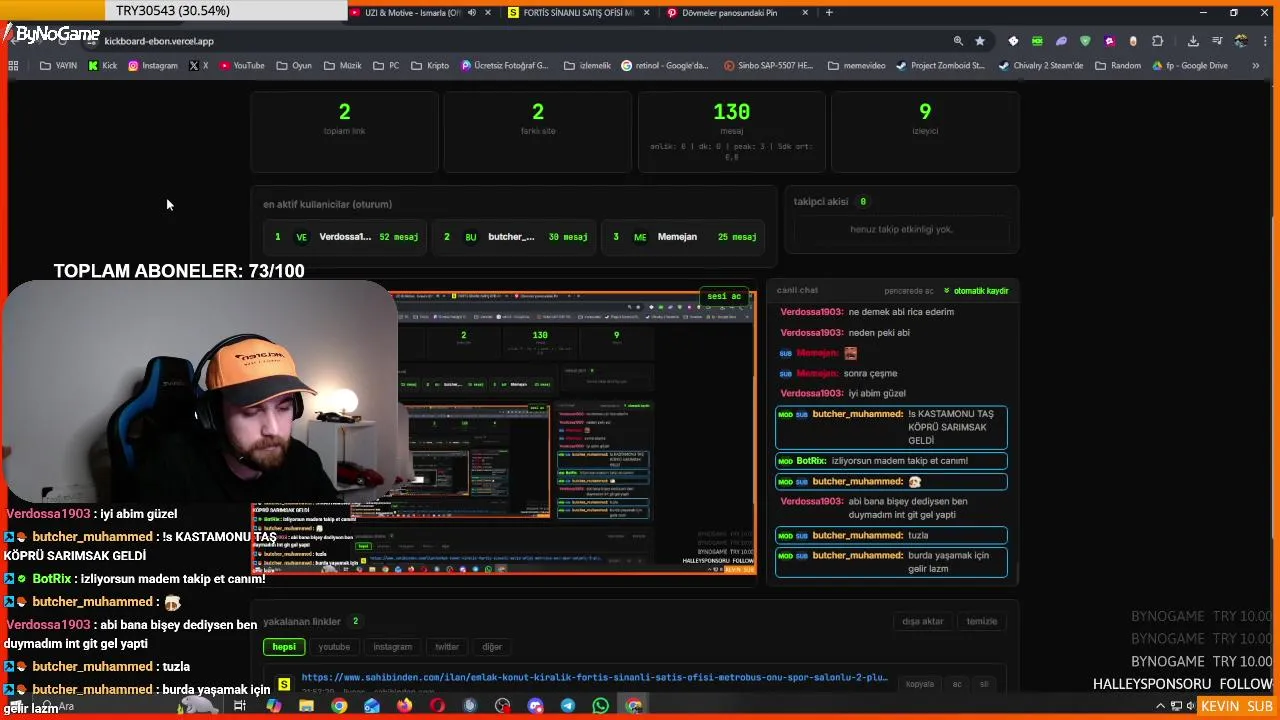Open the Chivalry 2 Steam bookmark
This screenshot has width=1280, height=720.
tap(1041, 66)
